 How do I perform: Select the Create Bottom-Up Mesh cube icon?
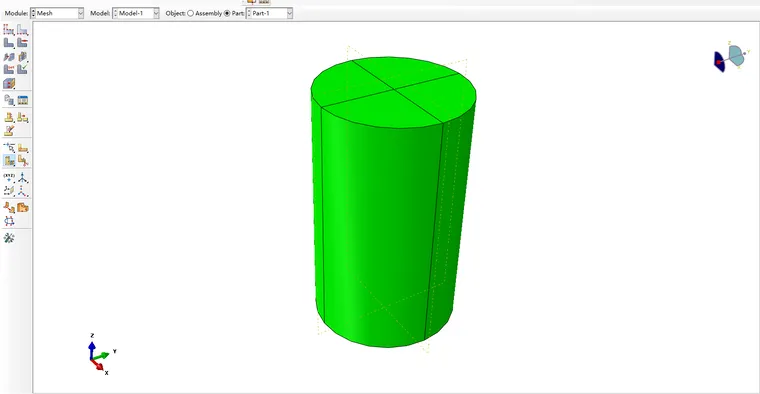coord(9,83)
